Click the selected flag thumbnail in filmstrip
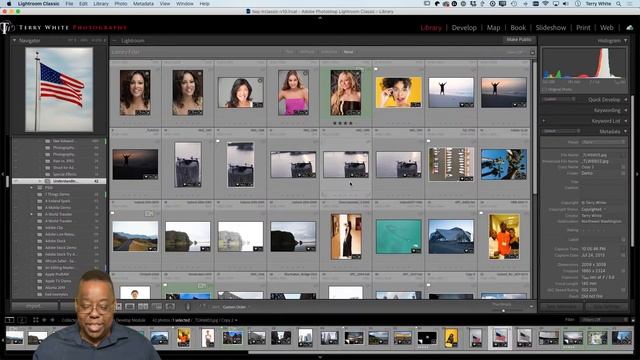The width and height of the screenshot is (640, 360). [500, 338]
